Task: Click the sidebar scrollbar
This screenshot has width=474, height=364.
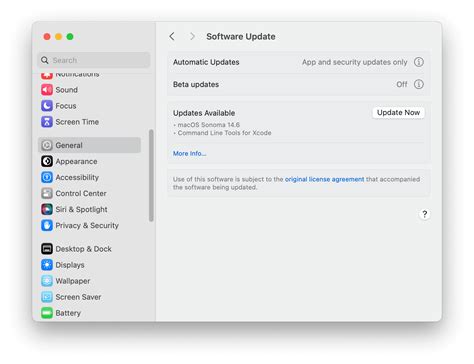Action: (151, 176)
